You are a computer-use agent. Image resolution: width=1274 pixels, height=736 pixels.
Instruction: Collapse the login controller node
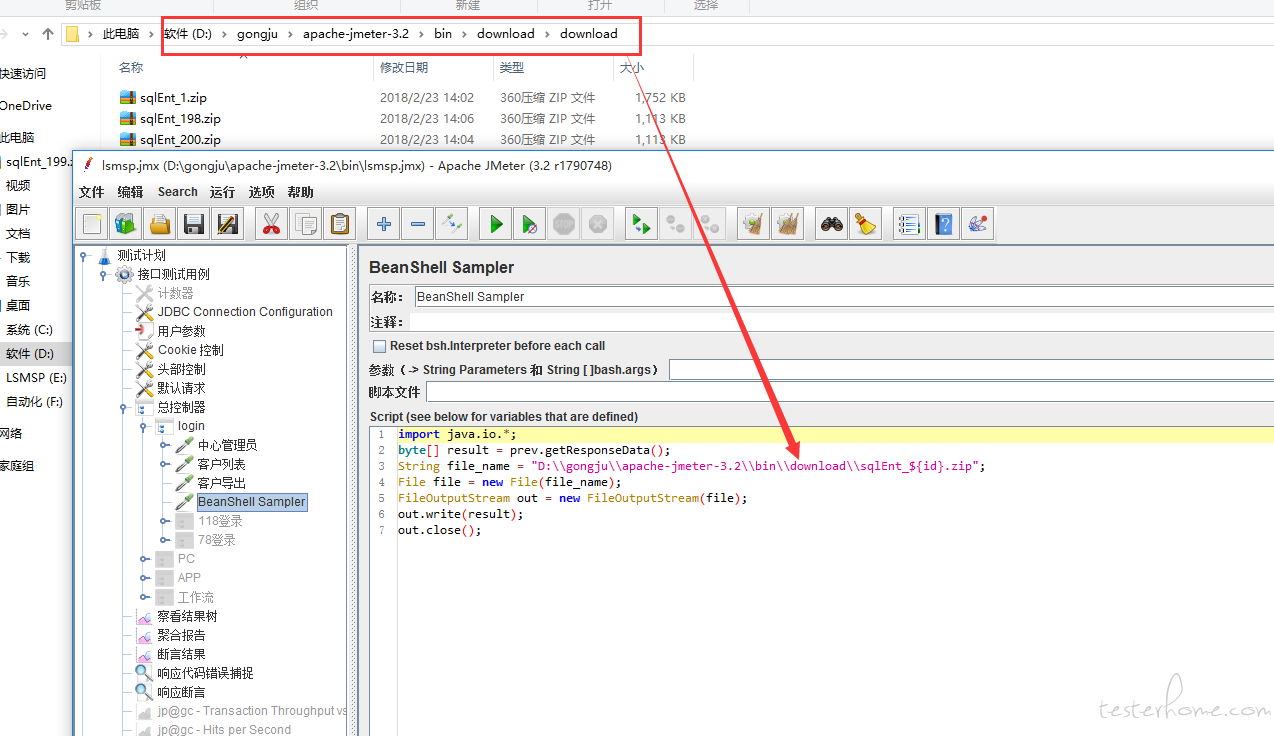(x=143, y=427)
